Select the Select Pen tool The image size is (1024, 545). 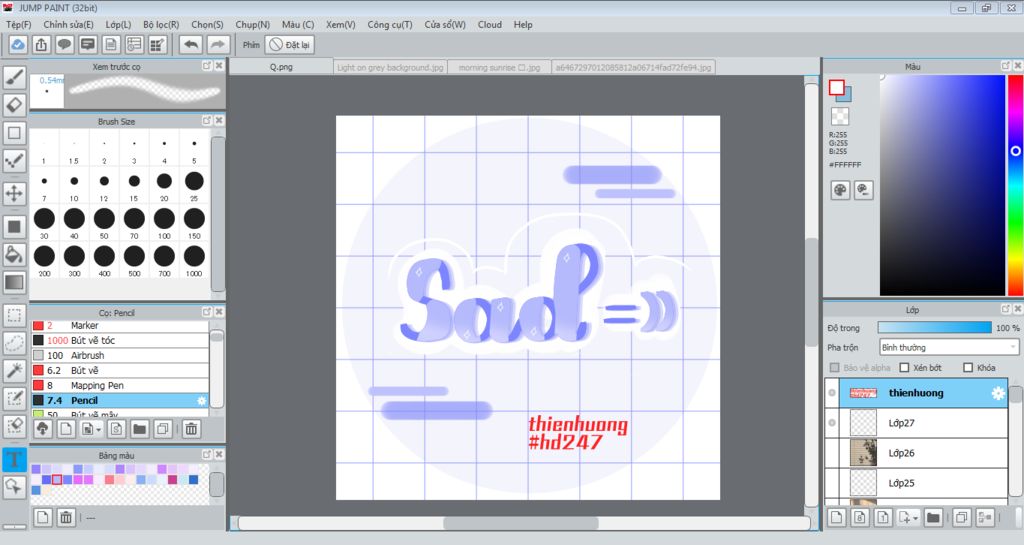[x=14, y=398]
